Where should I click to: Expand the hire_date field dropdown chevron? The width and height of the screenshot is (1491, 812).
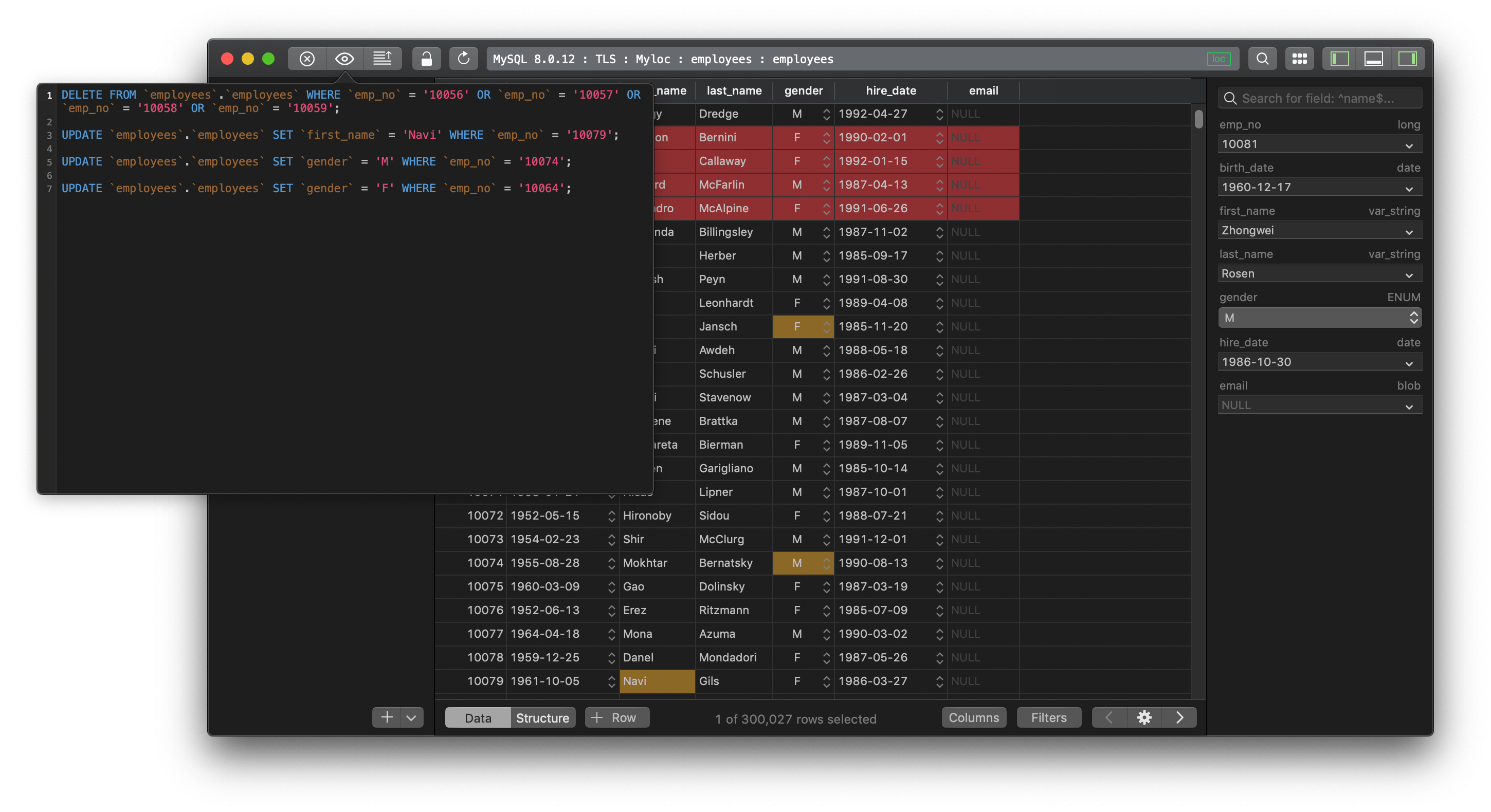click(1409, 363)
